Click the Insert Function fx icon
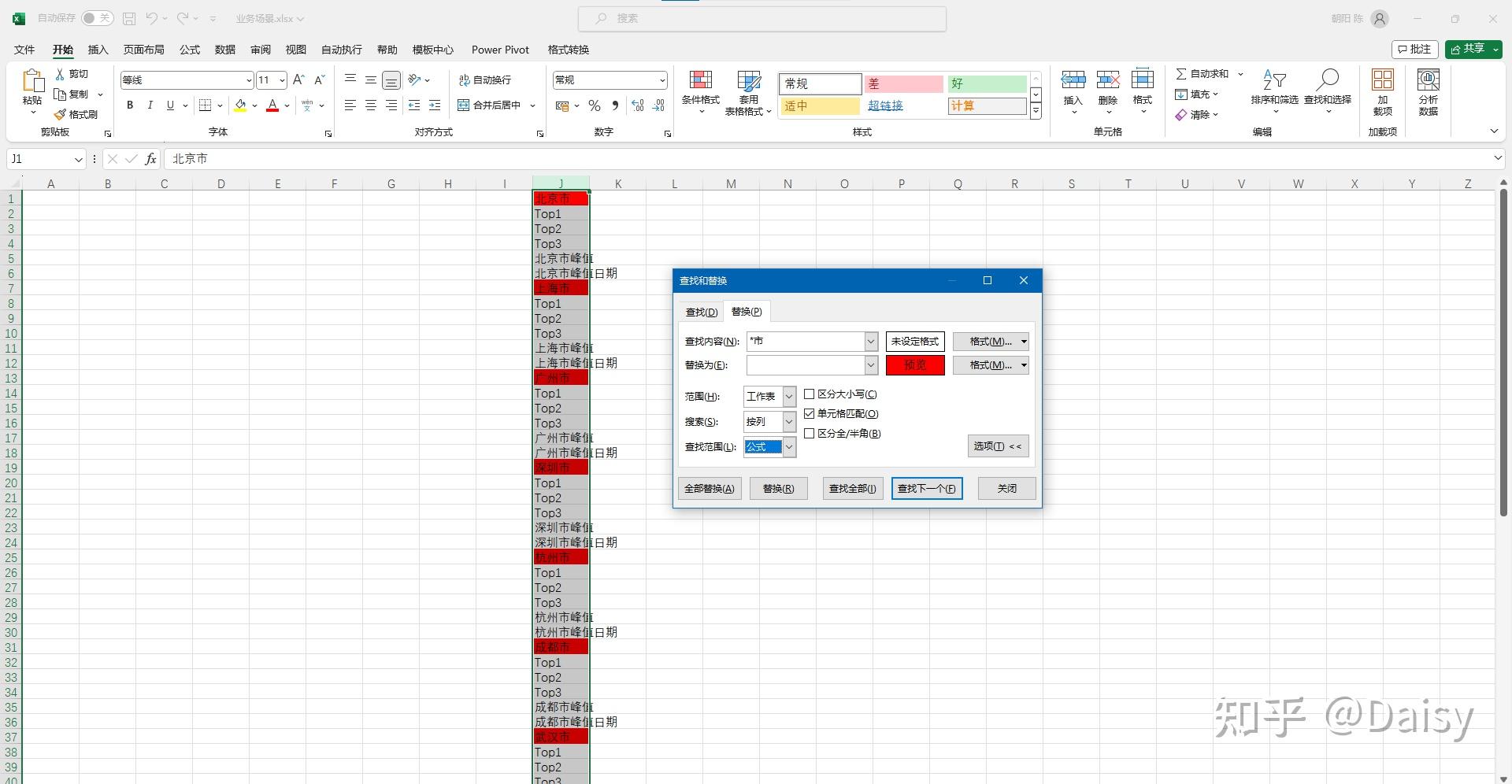 coord(150,159)
